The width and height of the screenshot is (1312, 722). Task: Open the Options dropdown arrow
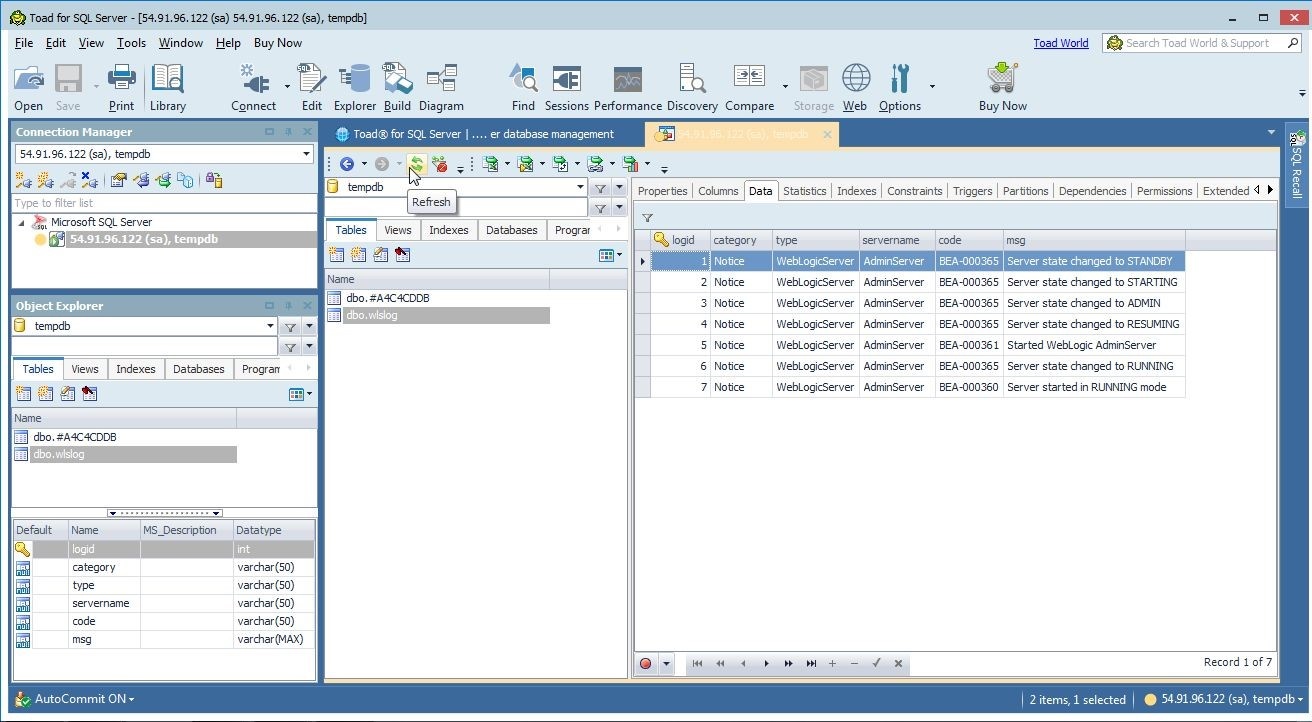[932, 86]
